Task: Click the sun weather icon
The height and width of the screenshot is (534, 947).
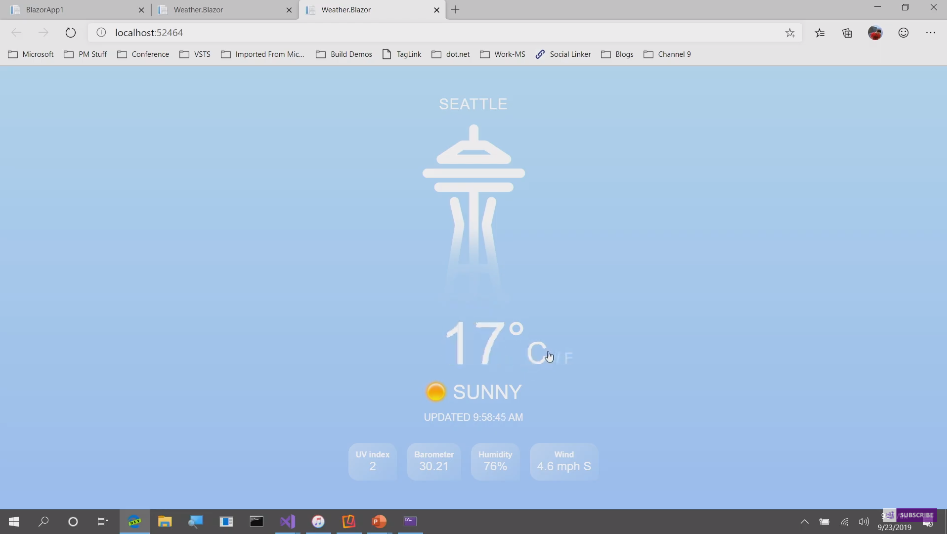Action: click(435, 392)
